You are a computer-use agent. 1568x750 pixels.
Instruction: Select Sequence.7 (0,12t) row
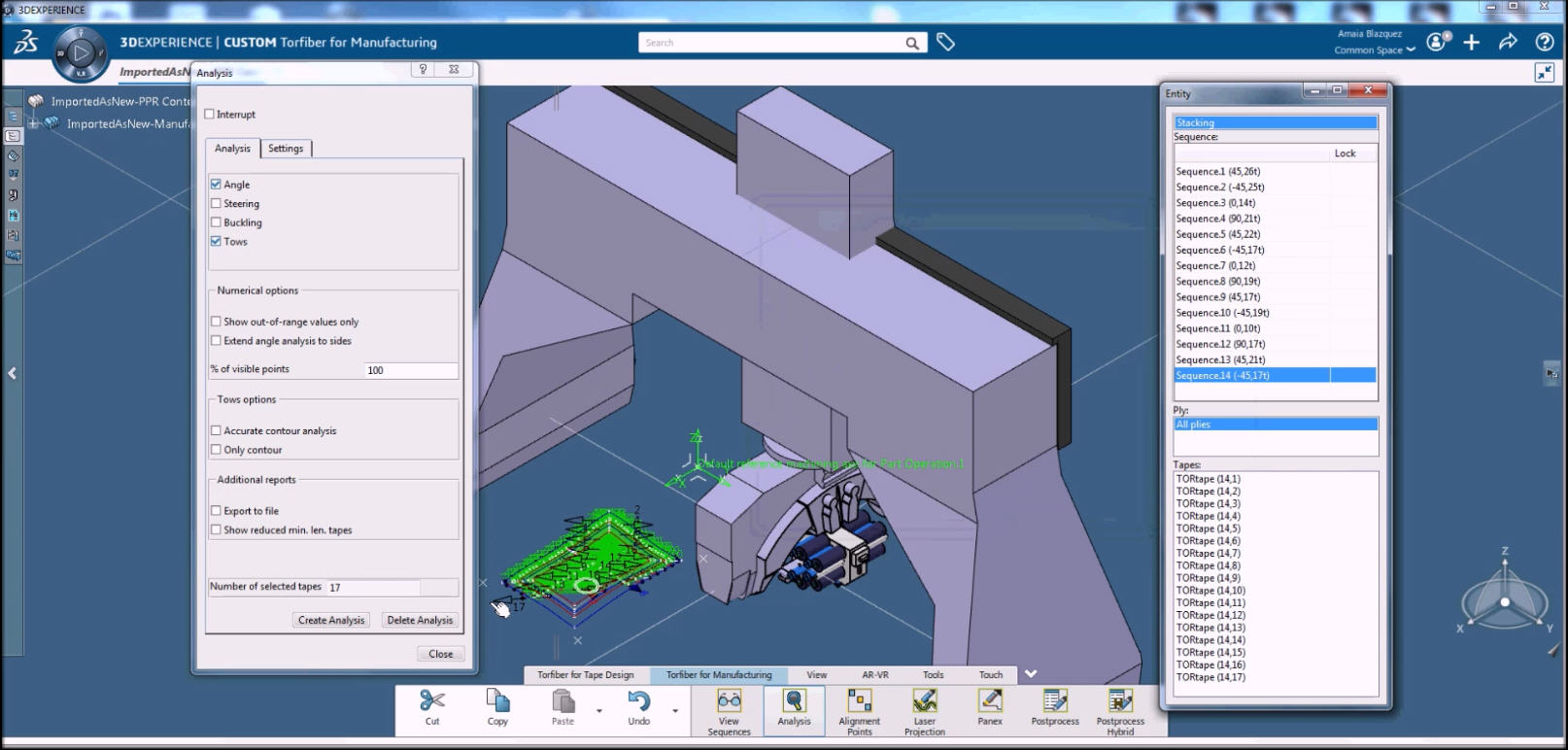click(x=1276, y=265)
